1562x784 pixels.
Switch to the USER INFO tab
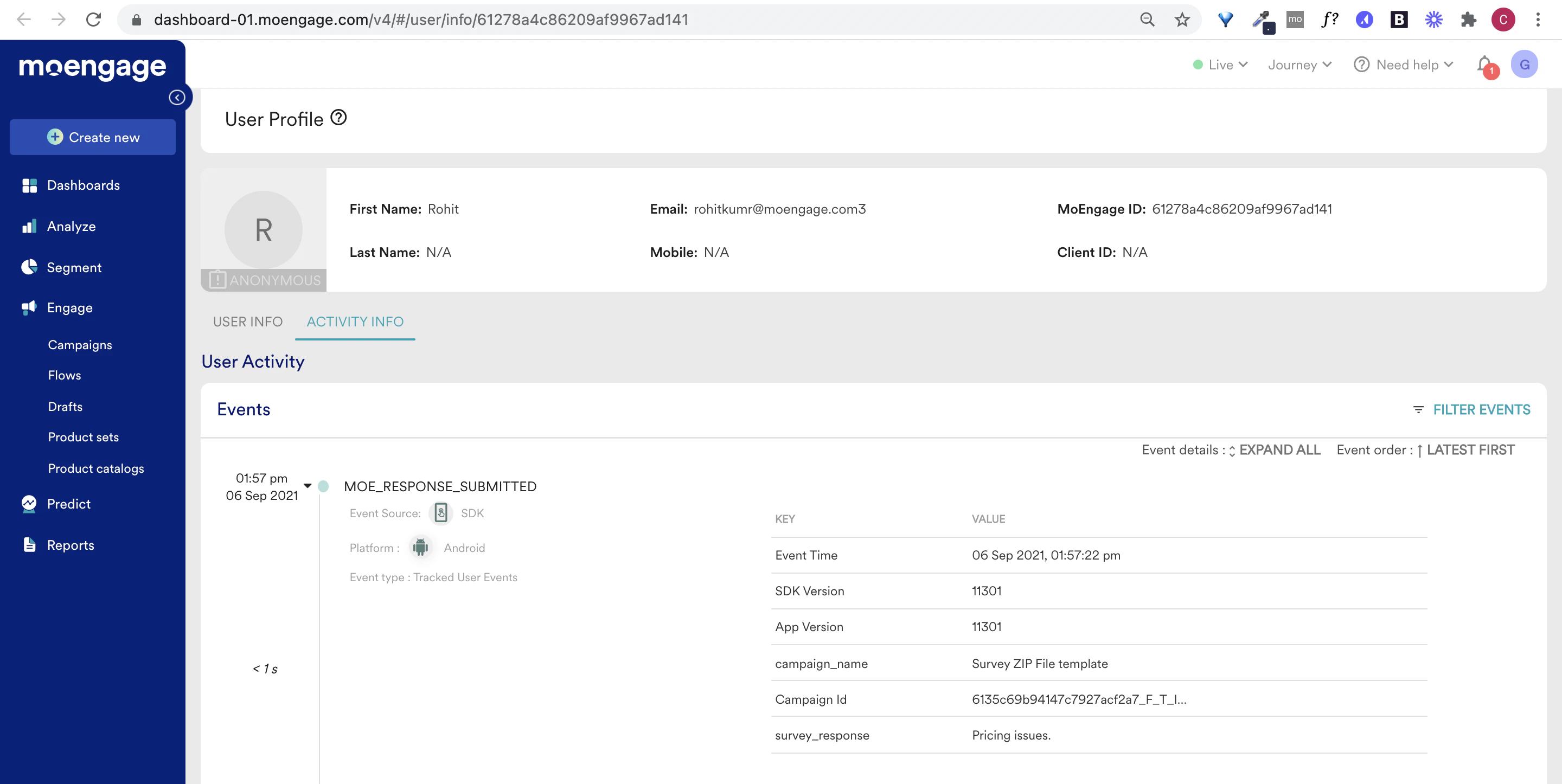click(x=247, y=322)
